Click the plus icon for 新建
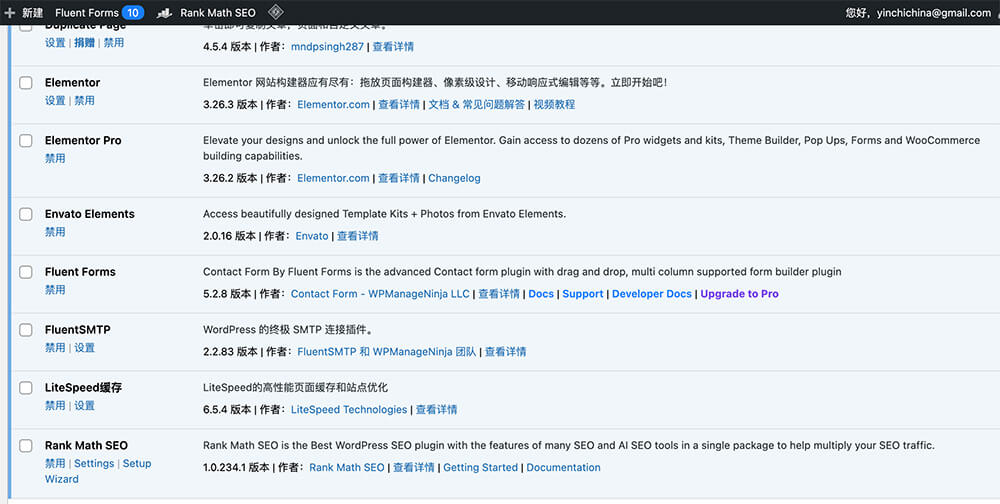This screenshot has width=1000, height=504. pyautogui.click(x=10, y=12)
